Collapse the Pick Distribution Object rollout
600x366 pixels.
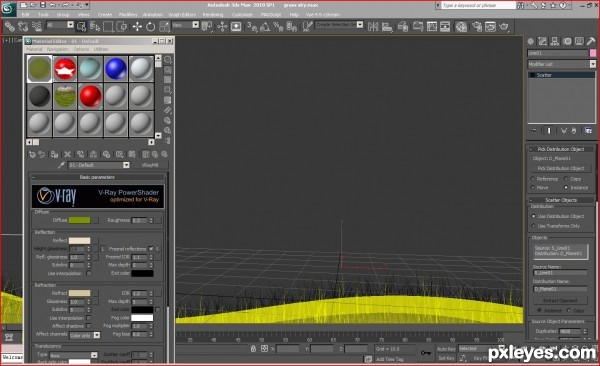tap(561, 149)
